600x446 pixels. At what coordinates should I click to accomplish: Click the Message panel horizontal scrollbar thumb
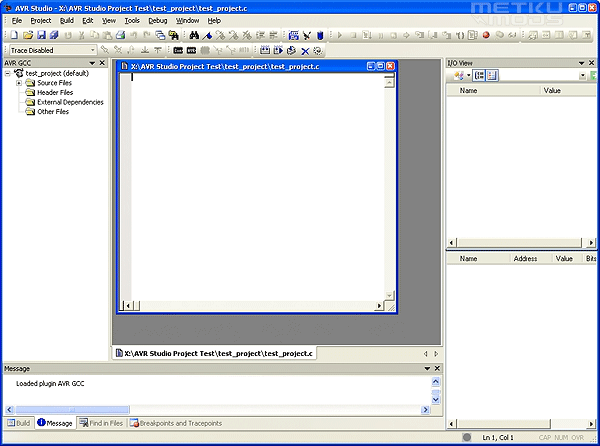coord(72,410)
